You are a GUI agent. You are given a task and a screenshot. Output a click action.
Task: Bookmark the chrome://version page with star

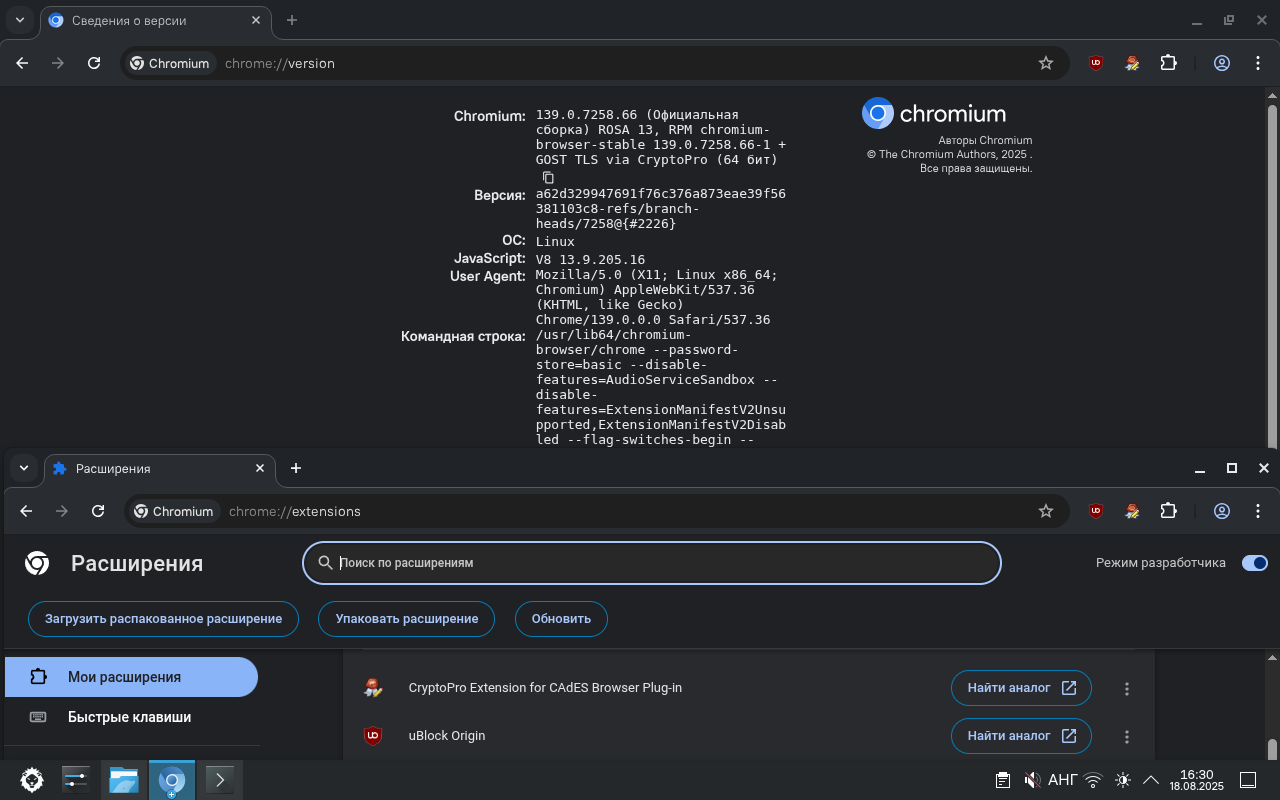[1046, 63]
